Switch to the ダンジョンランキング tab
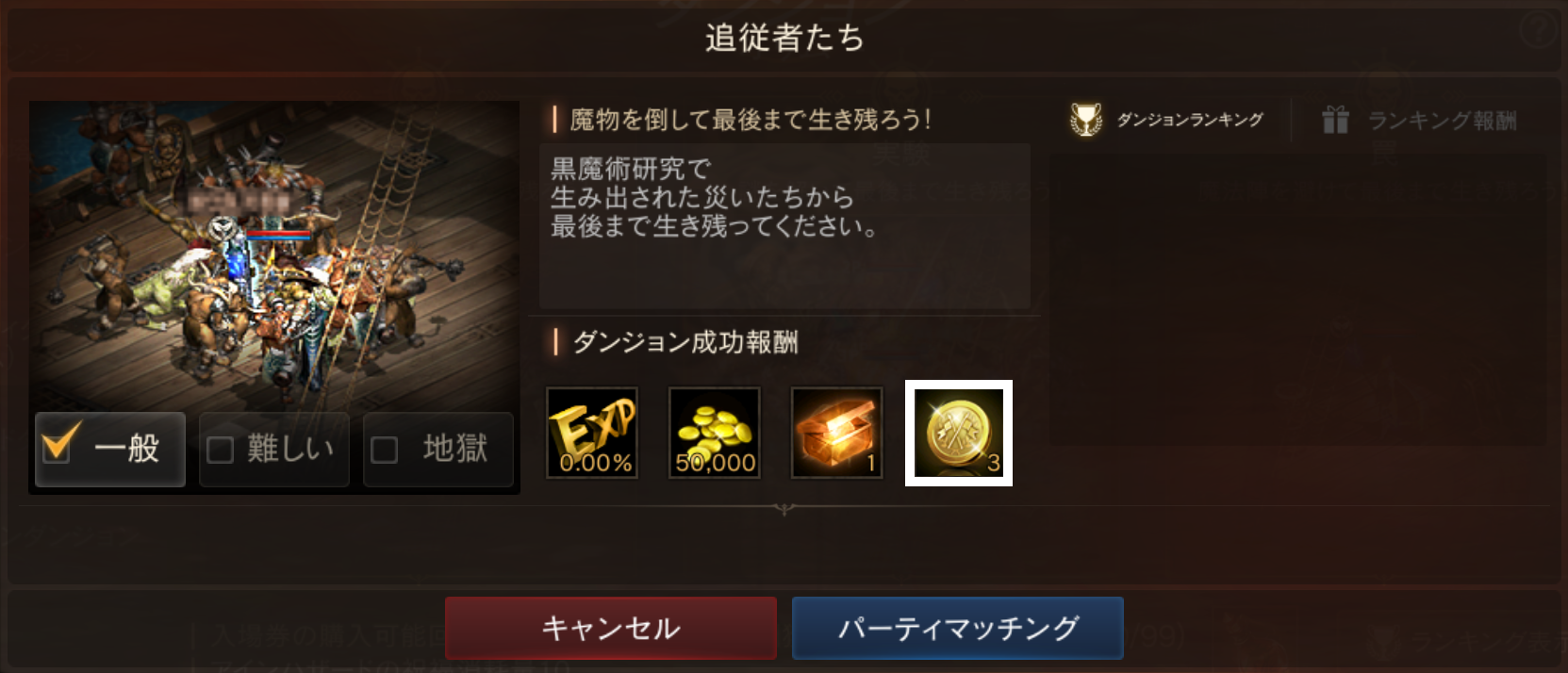 [1167, 120]
